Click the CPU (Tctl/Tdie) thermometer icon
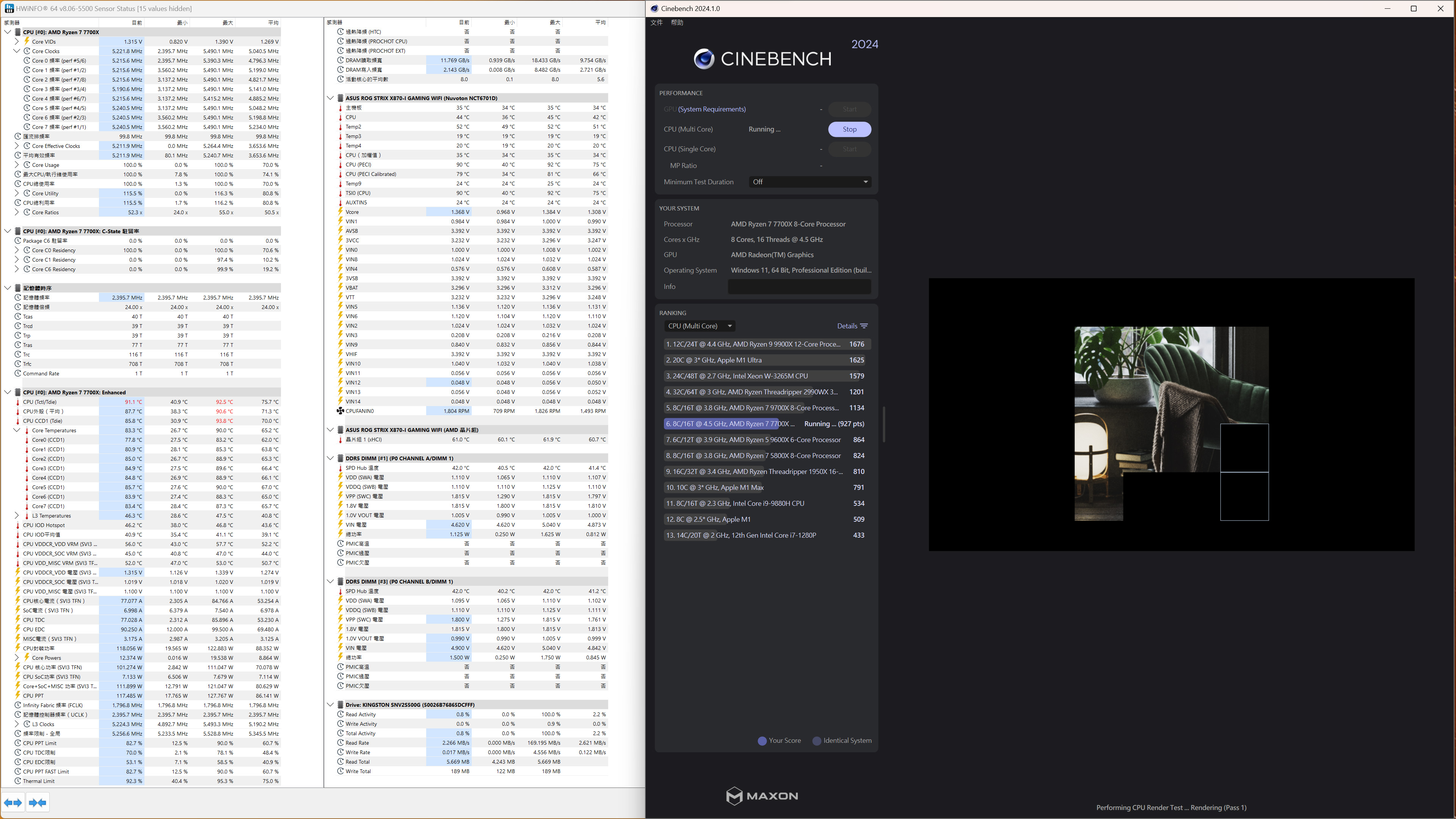Screen dimensions: 1456x819 tap(17, 402)
